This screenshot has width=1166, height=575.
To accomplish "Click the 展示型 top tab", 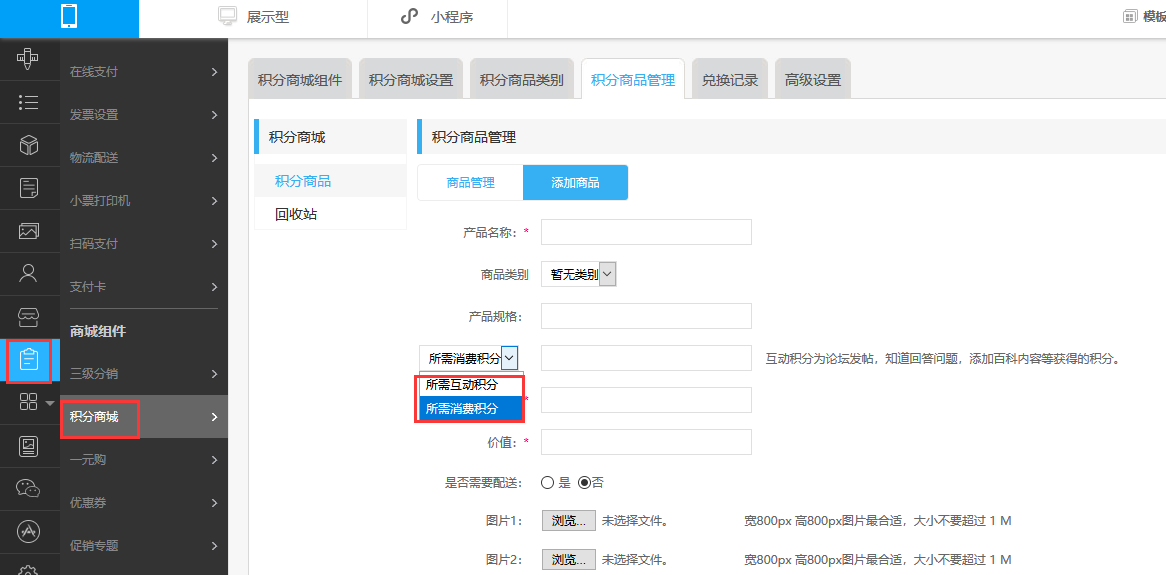I will tap(253, 18).
